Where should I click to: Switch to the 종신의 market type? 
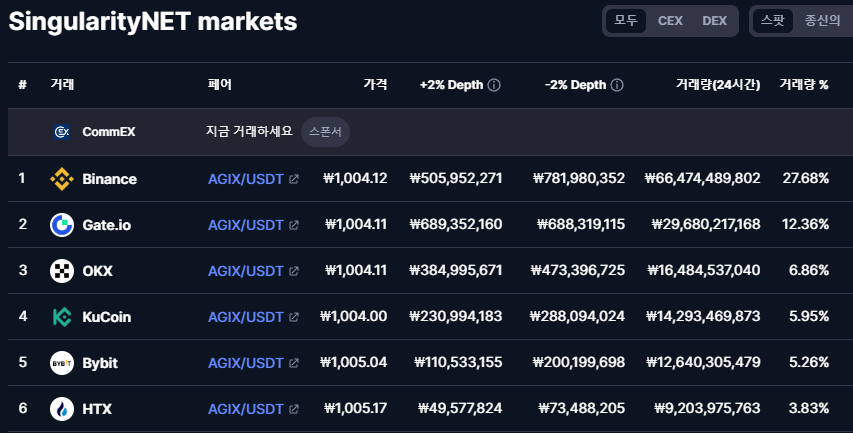pyautogui.click(x=822, y=21)
